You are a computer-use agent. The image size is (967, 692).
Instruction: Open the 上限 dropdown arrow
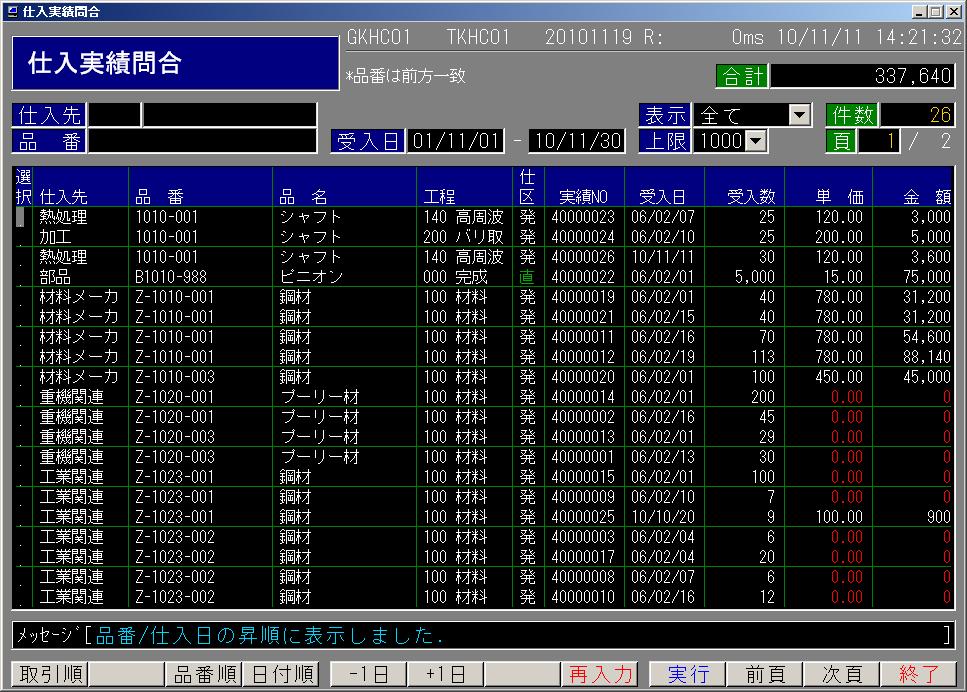(756, 141)
